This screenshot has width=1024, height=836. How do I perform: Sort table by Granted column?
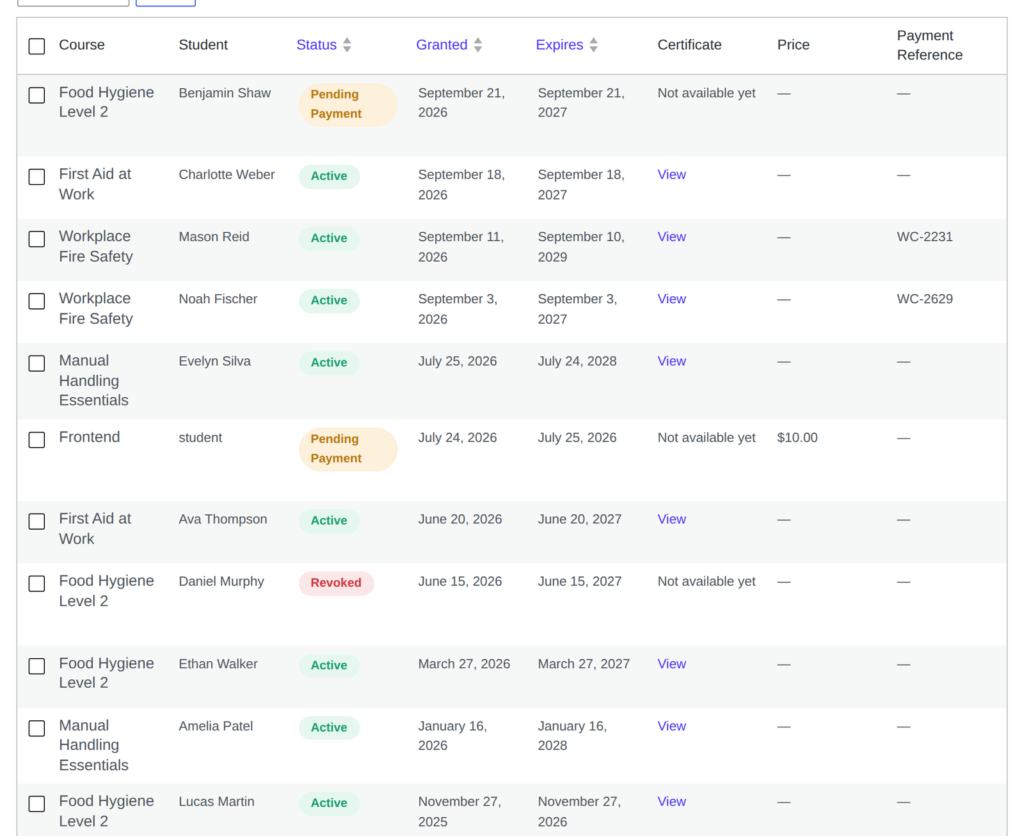[x=441, y=45]
